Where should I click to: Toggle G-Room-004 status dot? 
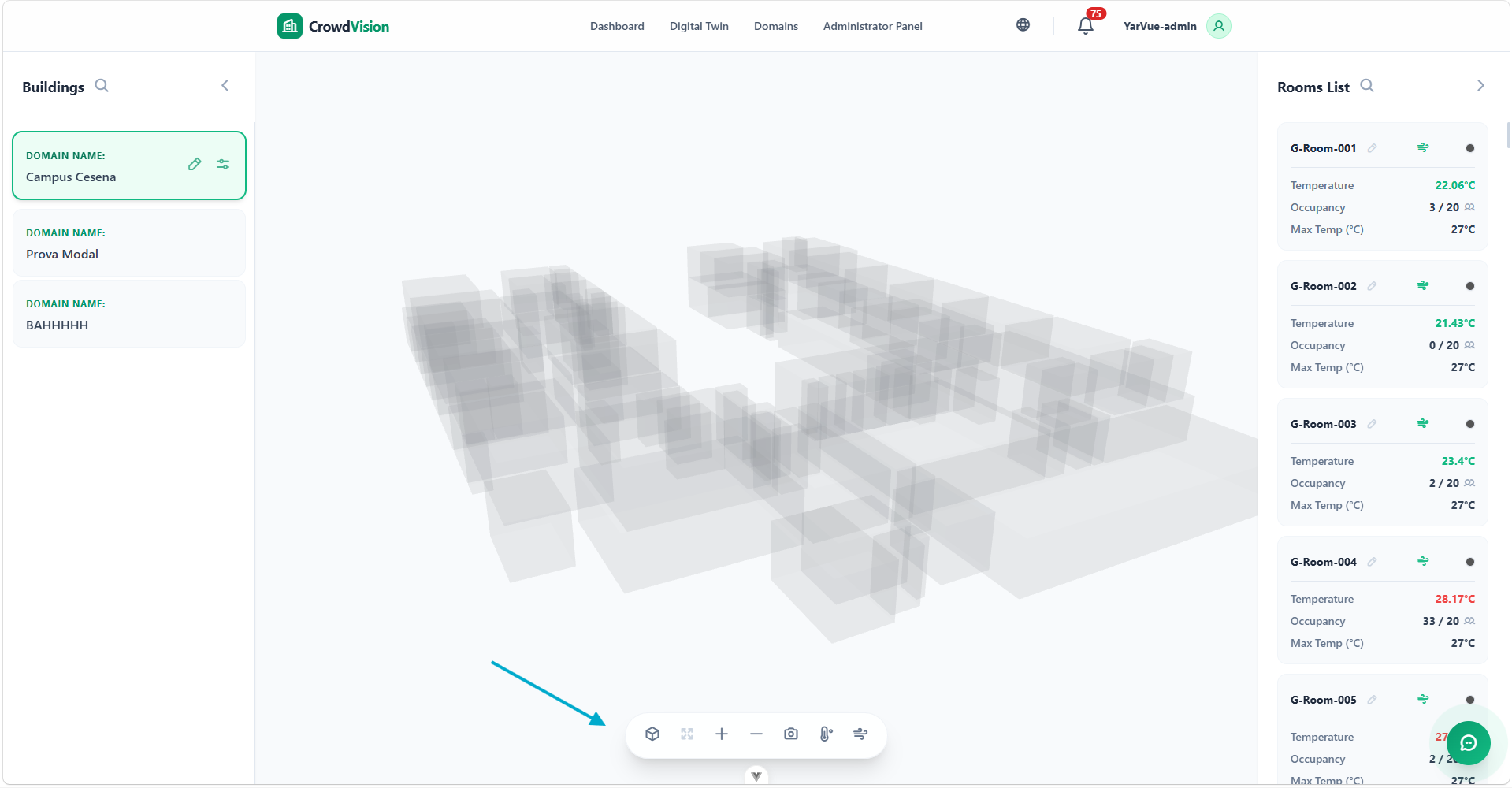tap(1470, 562)
